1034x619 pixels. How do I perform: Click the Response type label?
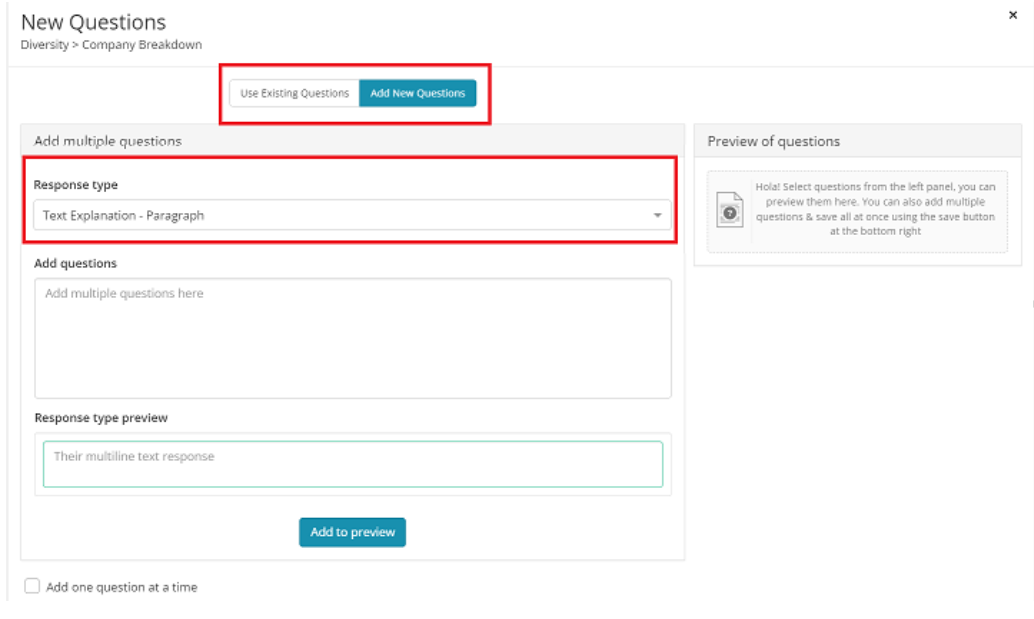(76, 185)
